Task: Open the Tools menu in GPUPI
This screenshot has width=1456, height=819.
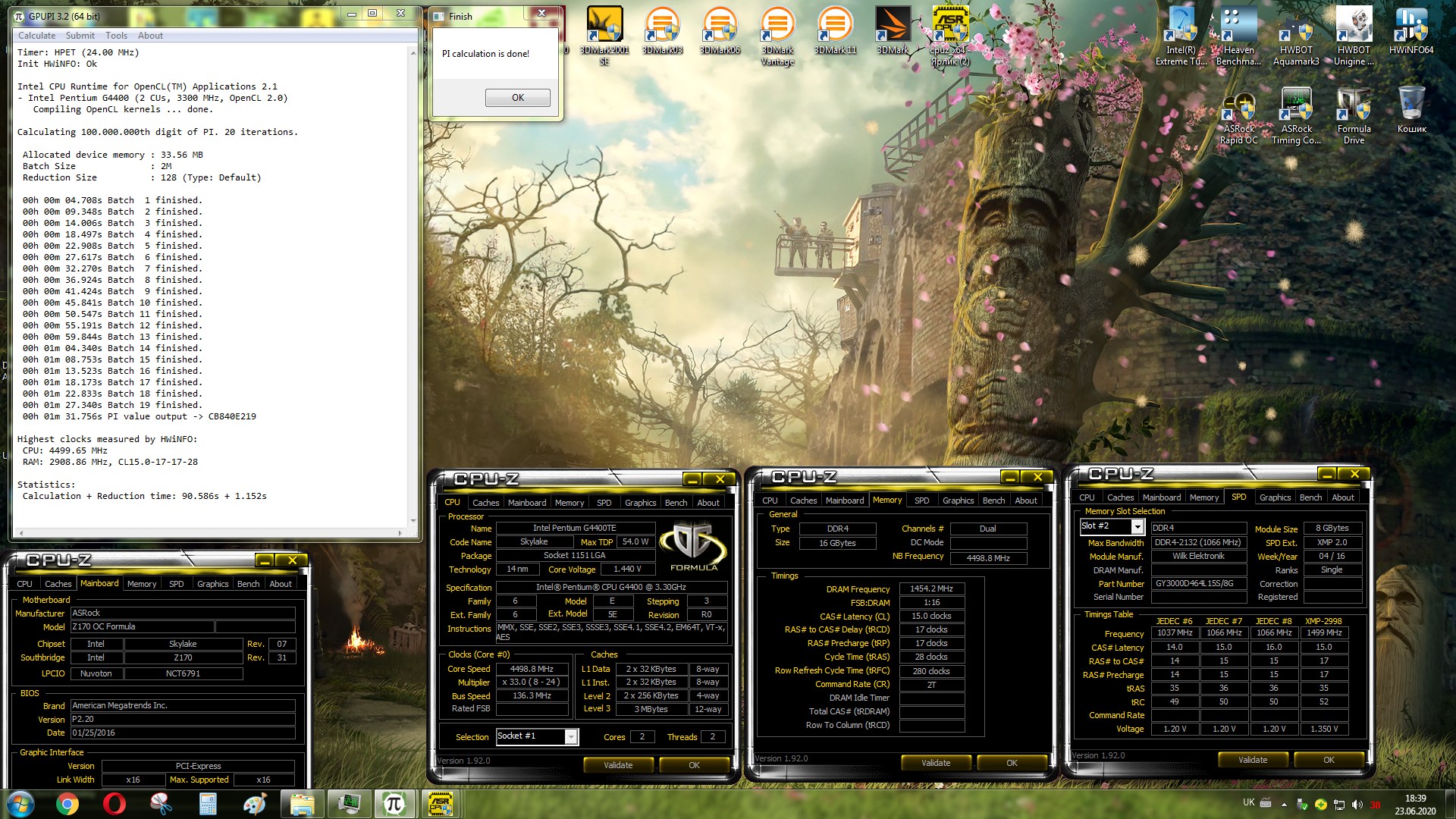Action: [116, 36]
